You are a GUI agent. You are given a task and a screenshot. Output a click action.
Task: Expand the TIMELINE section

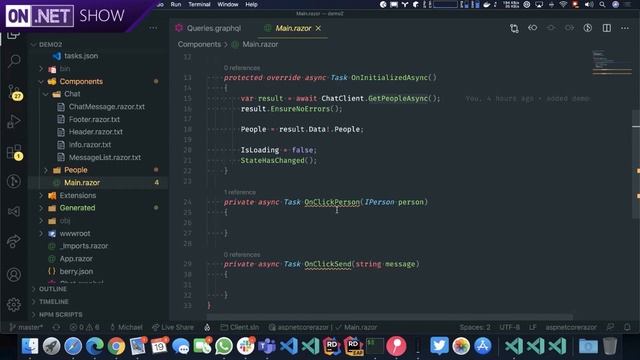[x=53, y=302]
